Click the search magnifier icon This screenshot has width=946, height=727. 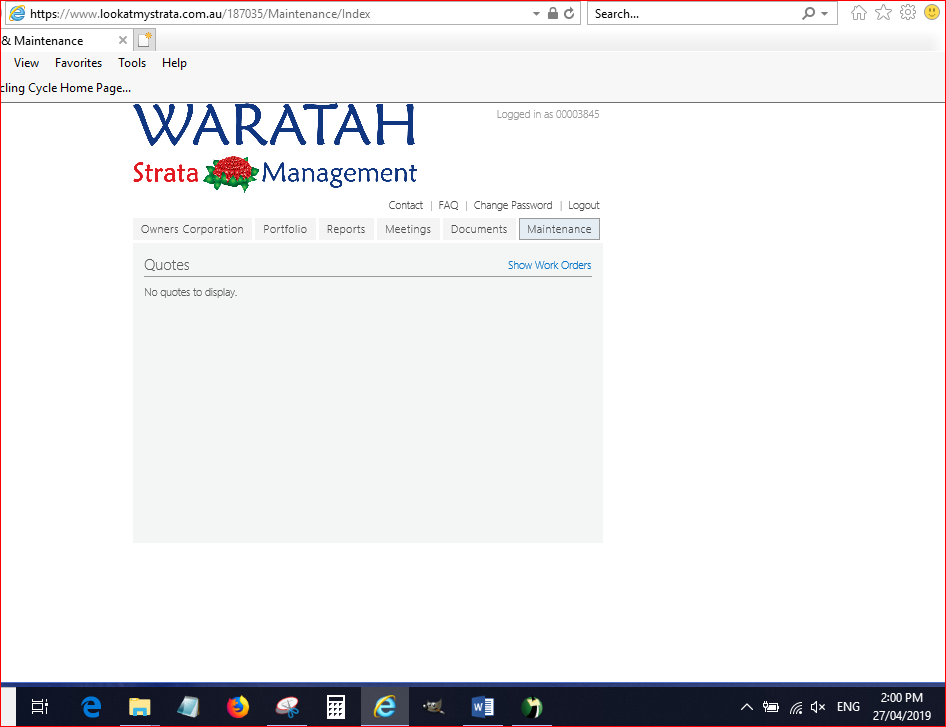coord(808,13)
